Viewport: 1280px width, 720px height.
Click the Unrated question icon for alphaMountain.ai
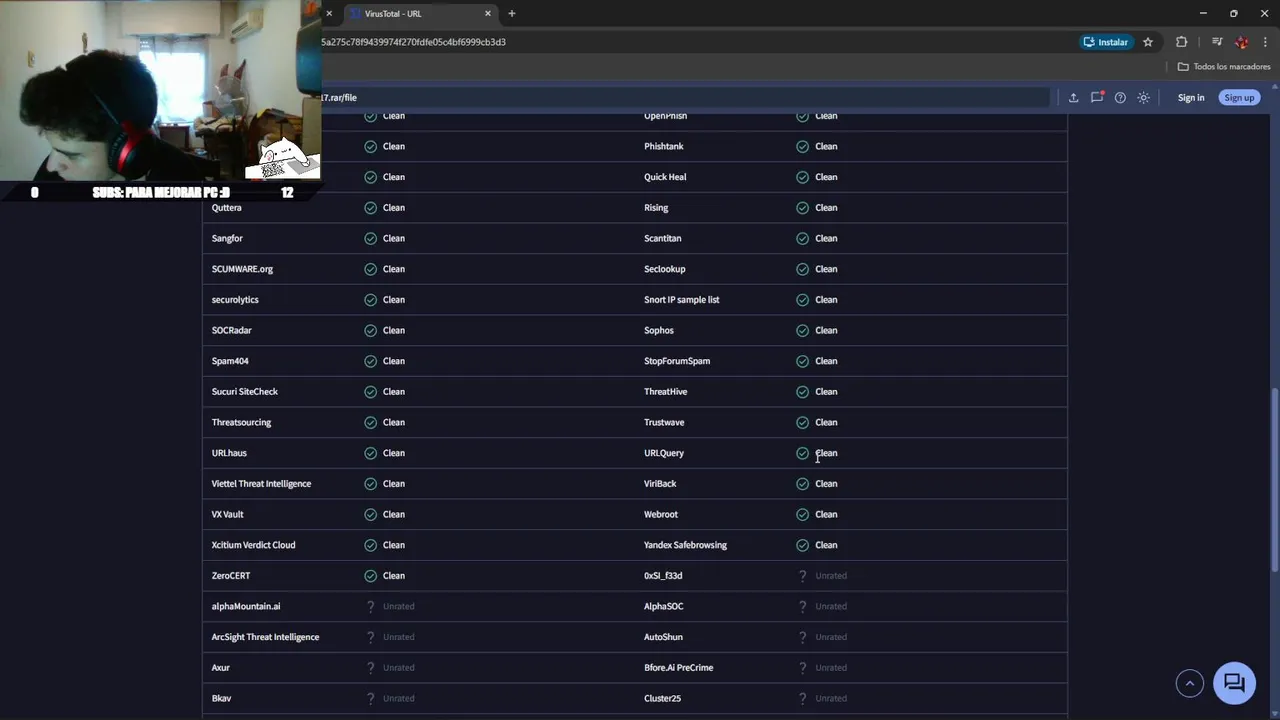370,606
